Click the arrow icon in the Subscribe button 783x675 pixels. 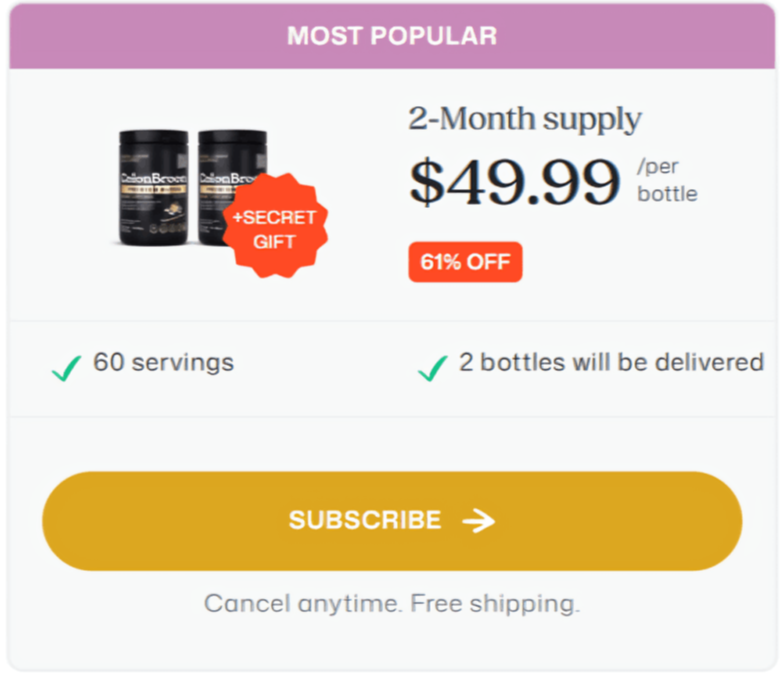479,521
